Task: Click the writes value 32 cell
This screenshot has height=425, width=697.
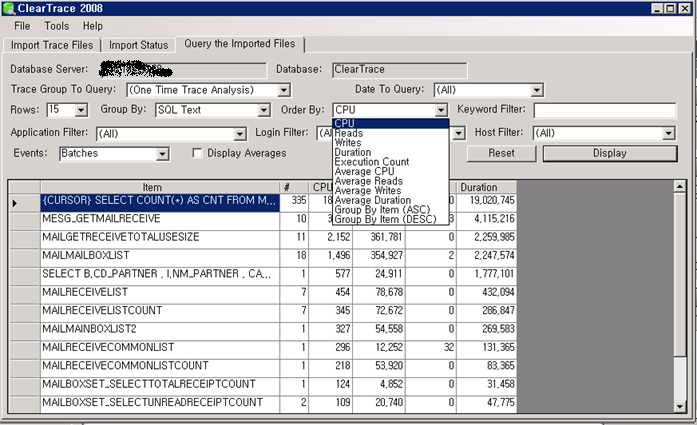Action: click(431, 349)
